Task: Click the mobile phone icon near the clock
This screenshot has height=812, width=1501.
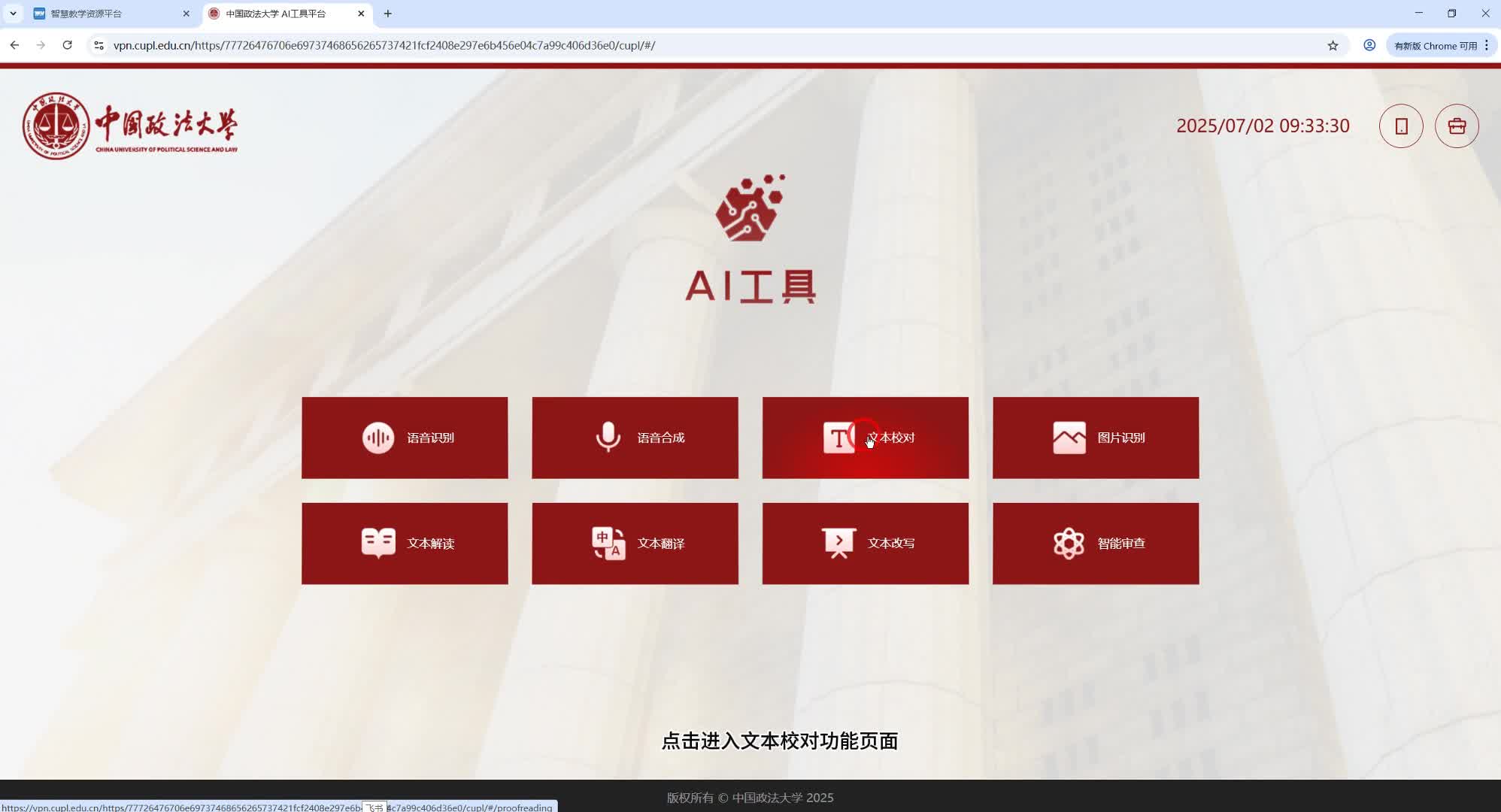Action: [1400, 126]
